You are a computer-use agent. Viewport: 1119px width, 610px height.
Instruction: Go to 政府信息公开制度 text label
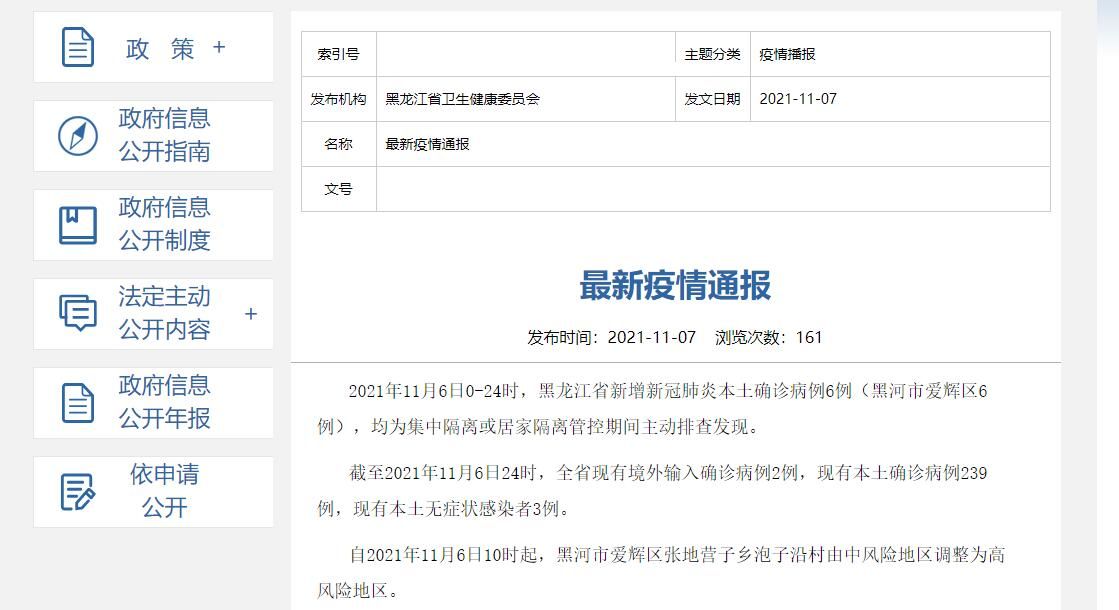[x=165, y=224]
